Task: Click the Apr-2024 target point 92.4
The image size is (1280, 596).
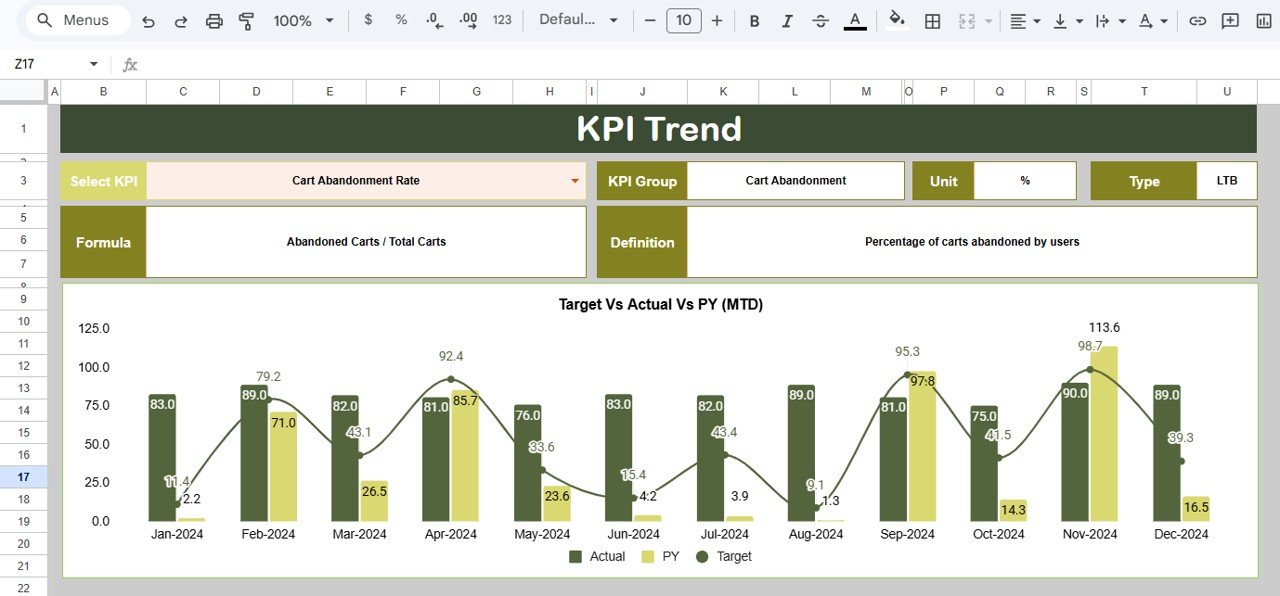Action: point(451,379)
